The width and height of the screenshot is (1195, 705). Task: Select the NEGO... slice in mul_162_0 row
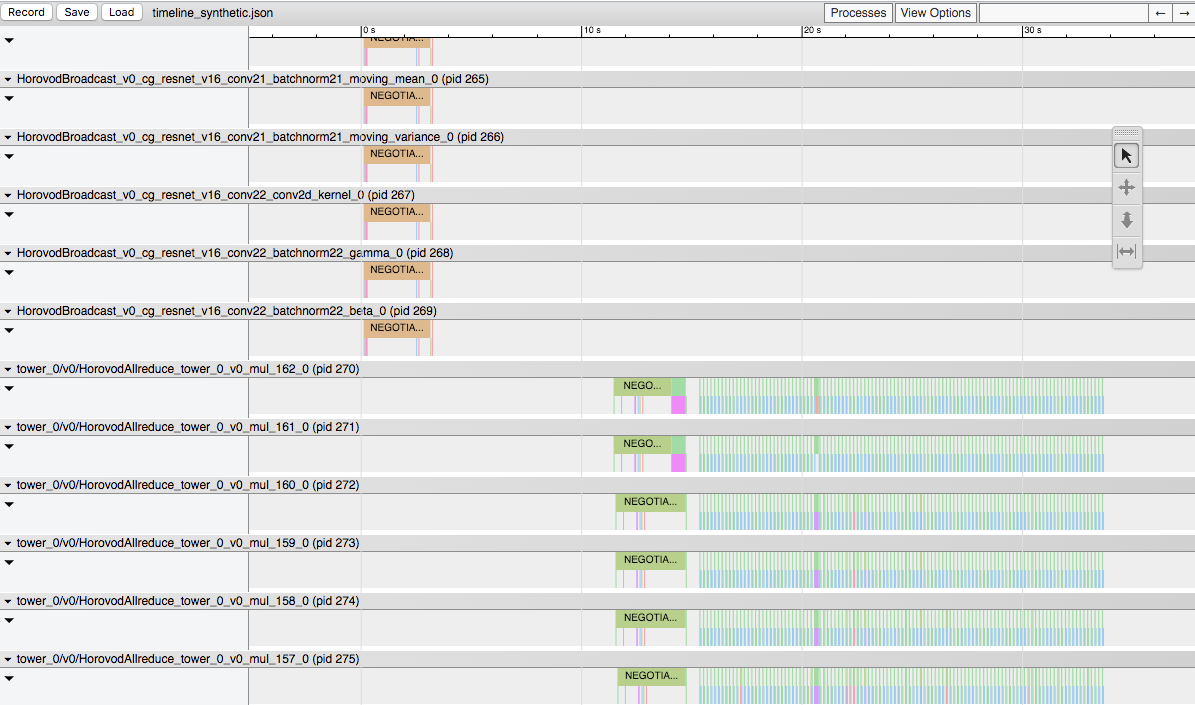642,386
